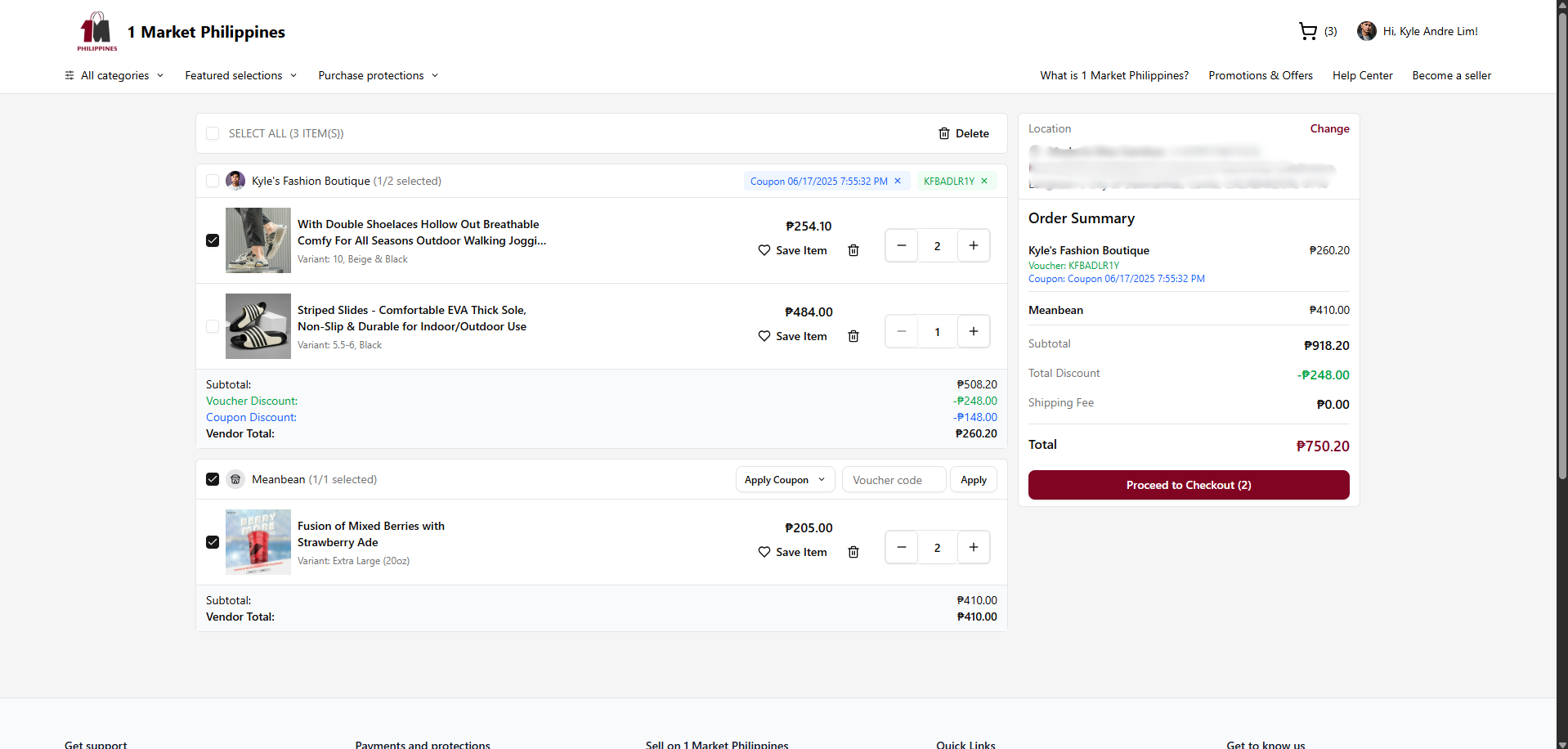Remove the applied coupon with X icon
This screenshot has height=749, width=1568.
pyautogui.click(x=898, y=181)
